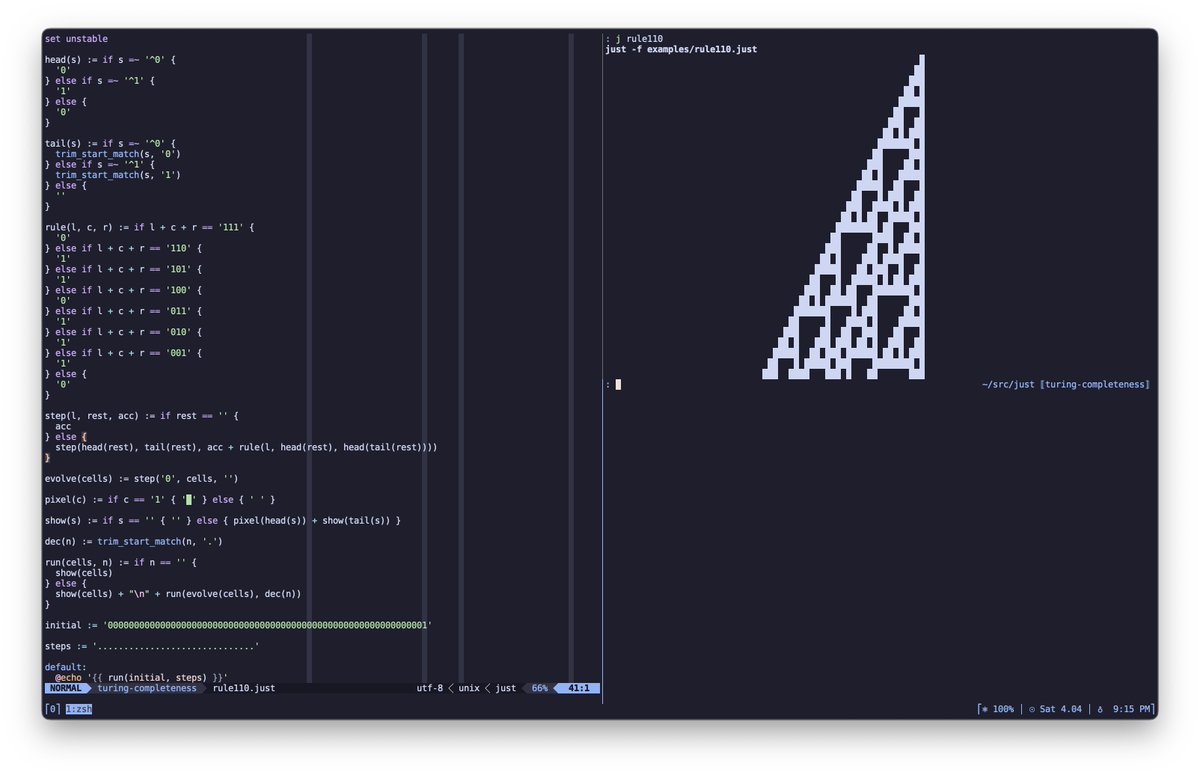
Task: Click the 'initial :=' zeros string line
Action: [238, 626]
